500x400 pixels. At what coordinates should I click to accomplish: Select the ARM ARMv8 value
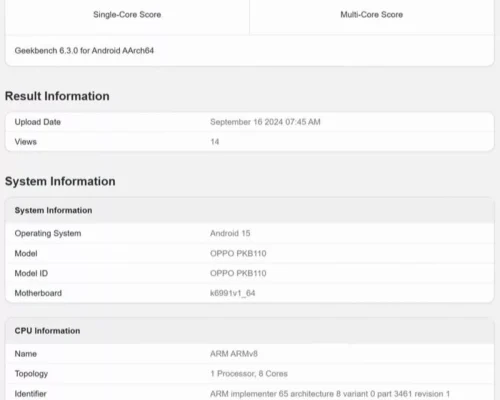click(234, 354)
